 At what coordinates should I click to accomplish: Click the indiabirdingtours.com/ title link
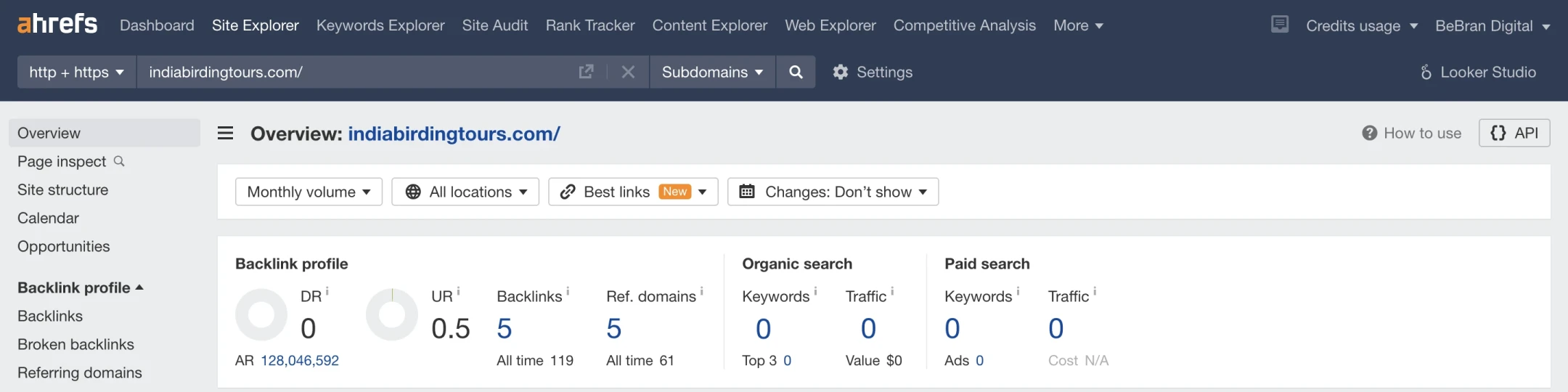454,134
